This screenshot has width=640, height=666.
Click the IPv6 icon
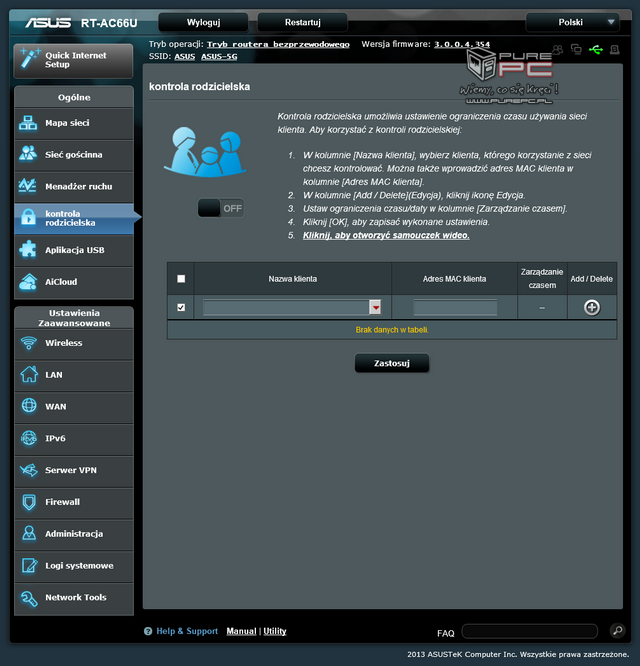29,438
